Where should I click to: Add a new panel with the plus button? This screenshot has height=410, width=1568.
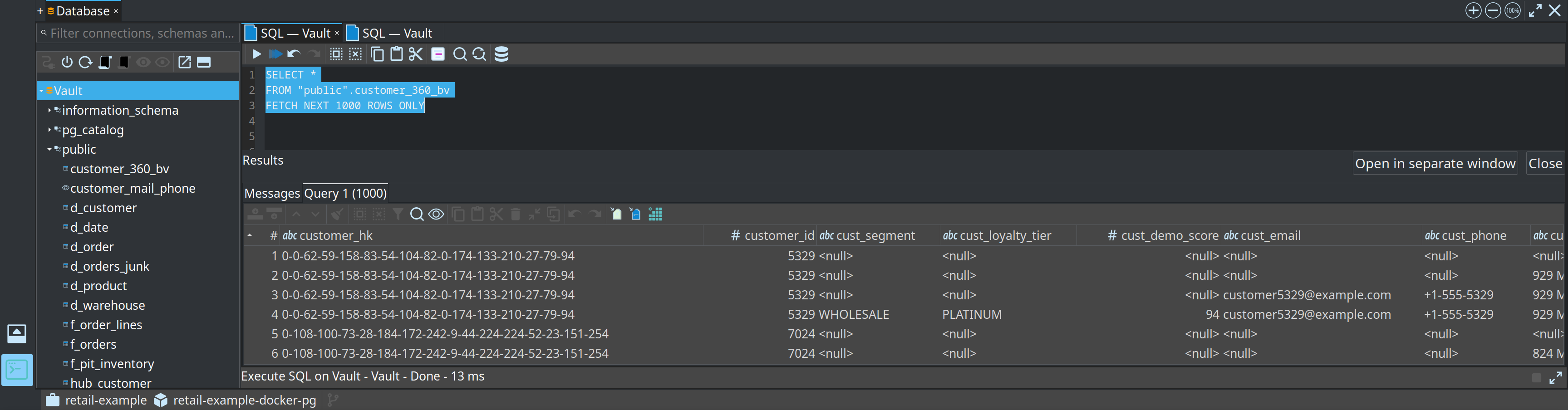pos(40,11)
